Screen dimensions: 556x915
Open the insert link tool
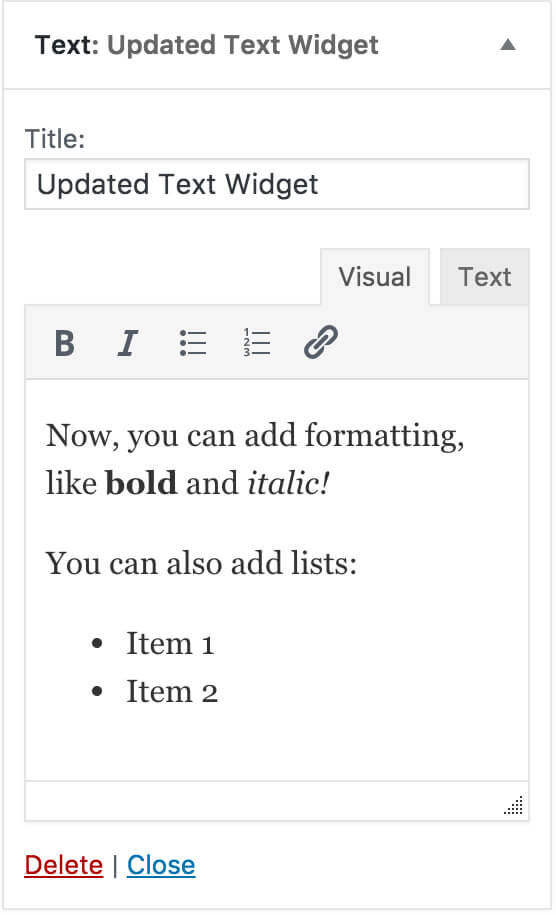tap(321, 343)
